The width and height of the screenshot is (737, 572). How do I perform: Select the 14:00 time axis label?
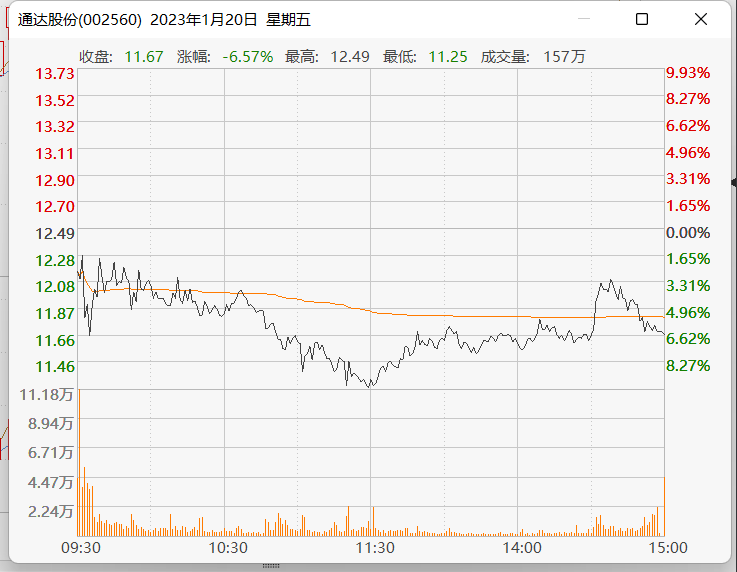522,548
